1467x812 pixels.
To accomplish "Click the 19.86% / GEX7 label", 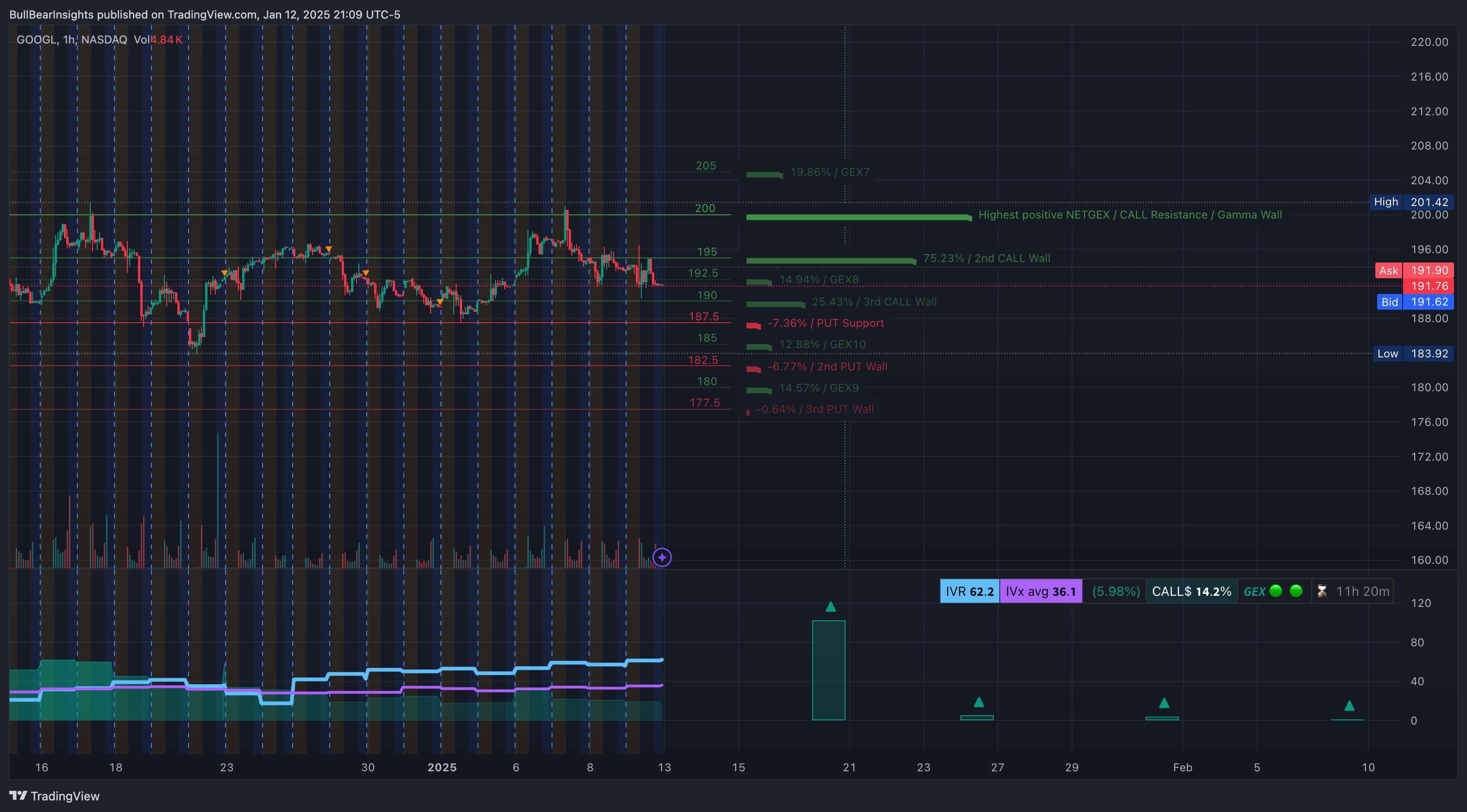I will [830, 172].
